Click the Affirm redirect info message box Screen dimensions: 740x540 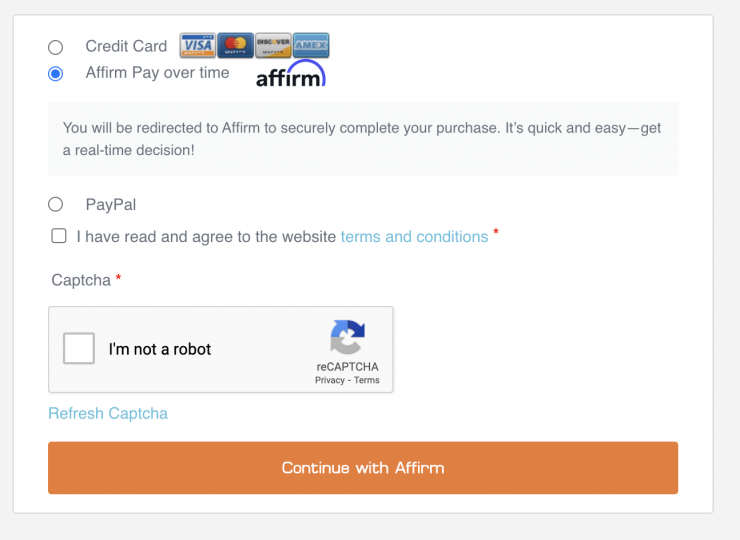[362, 139]
